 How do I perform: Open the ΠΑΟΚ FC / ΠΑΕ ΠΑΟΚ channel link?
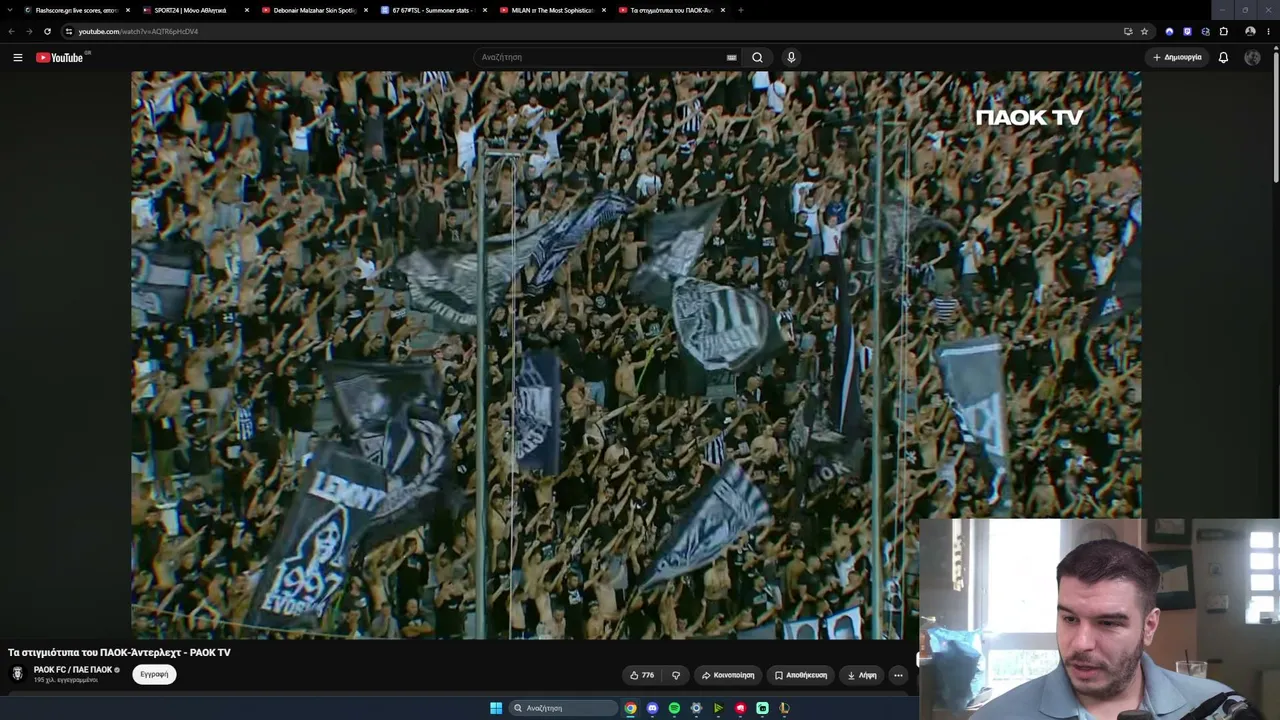pyautogui.click(x=73, y=670)
